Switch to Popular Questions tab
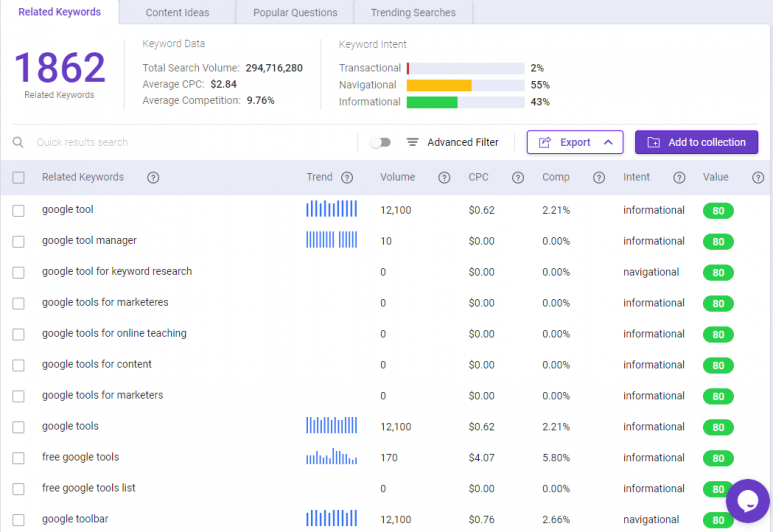This screenshot has height=532, width=773. coord(295,12)
